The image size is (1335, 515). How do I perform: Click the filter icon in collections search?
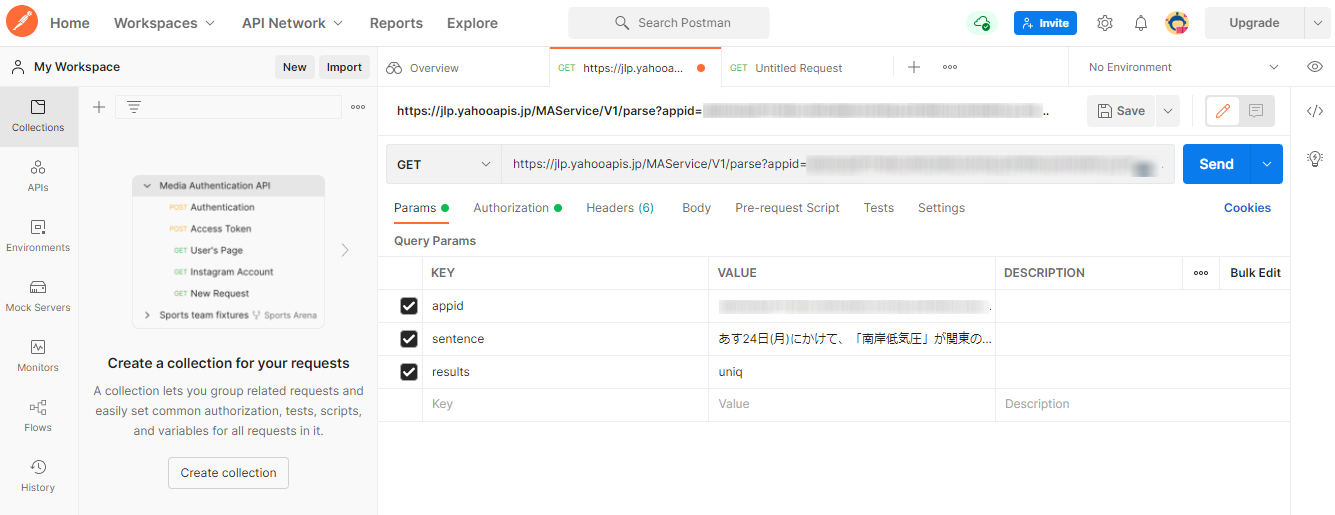point(133,107)
